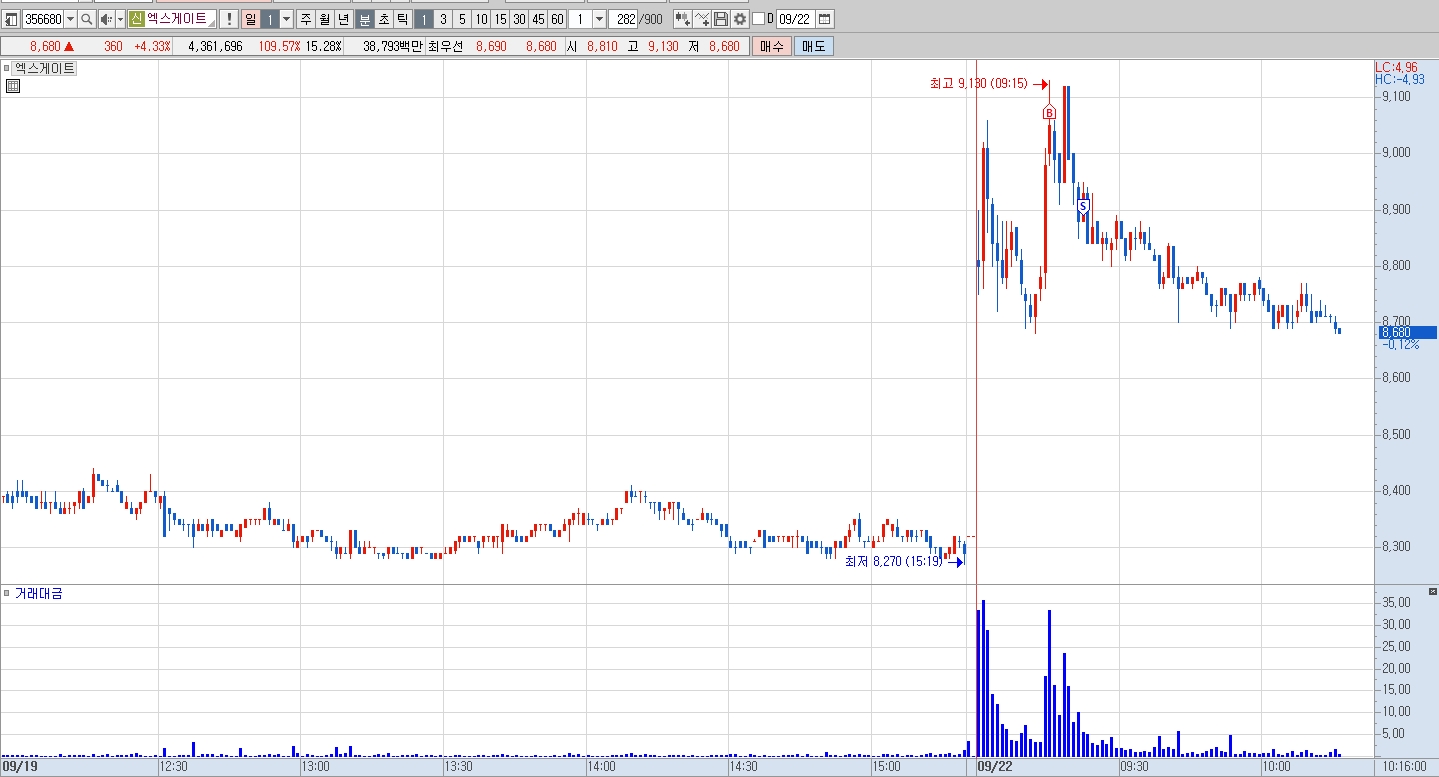The image size is (1439, 777).
Task: Select the 월 monthly period toggle
Action: coord(324,19)
